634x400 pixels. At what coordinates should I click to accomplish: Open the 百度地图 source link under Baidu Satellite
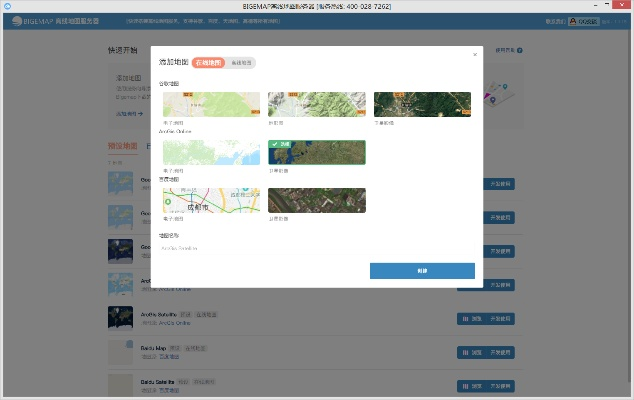tap(169, 390)
